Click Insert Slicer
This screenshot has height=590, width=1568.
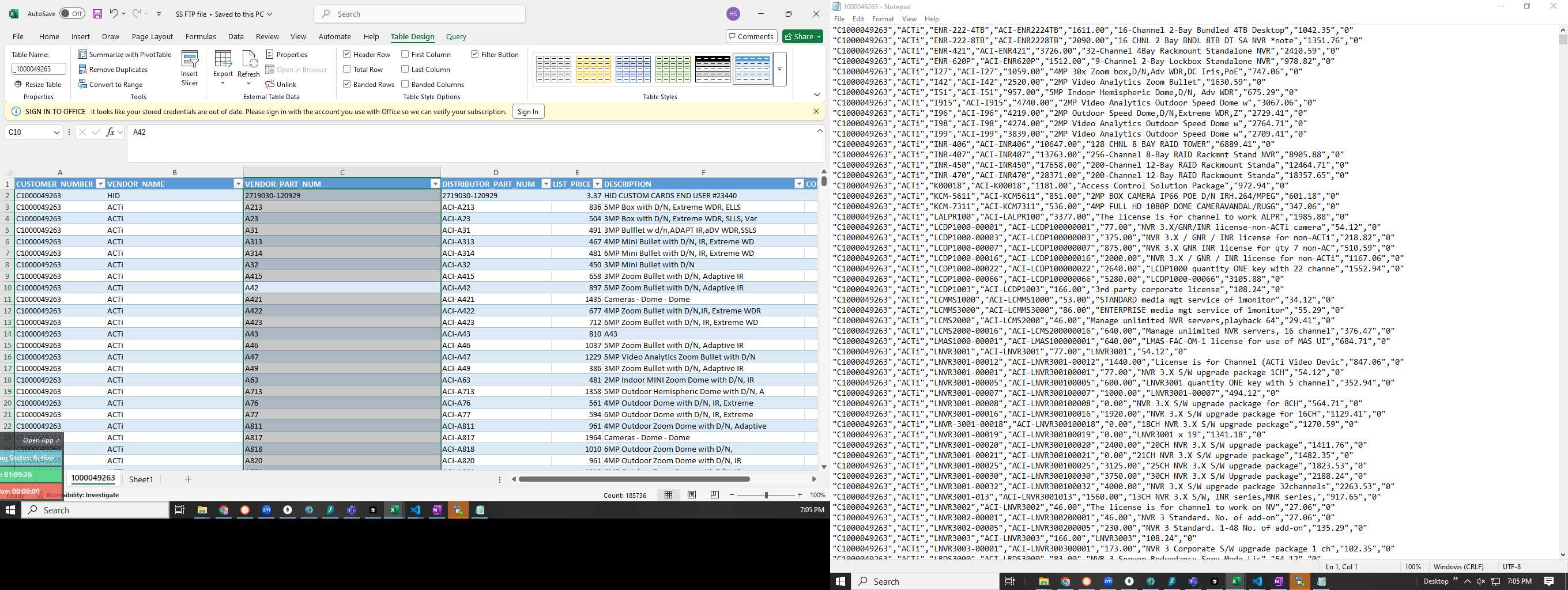pos(189,68)
